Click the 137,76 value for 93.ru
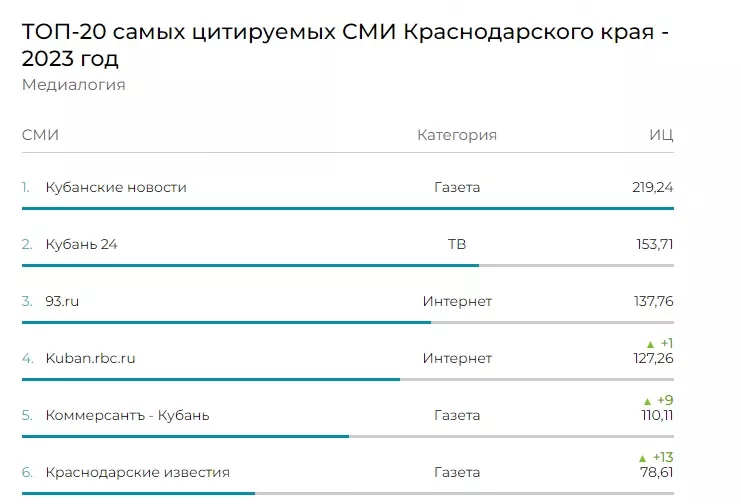741x504 pixels. (653, 301)
